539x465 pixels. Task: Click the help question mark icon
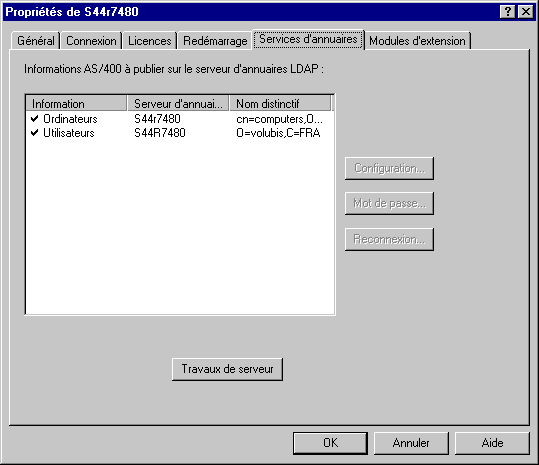click(508, 12)
